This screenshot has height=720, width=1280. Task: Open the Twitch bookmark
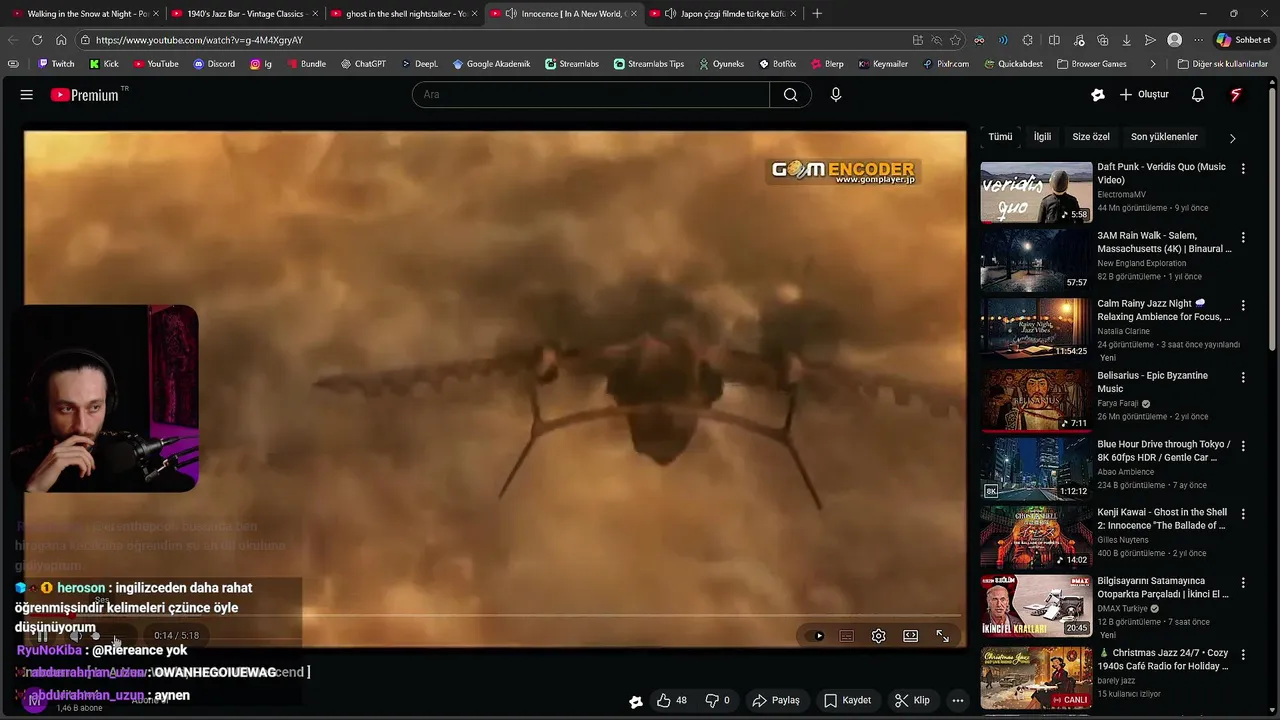tap(56, 64)
